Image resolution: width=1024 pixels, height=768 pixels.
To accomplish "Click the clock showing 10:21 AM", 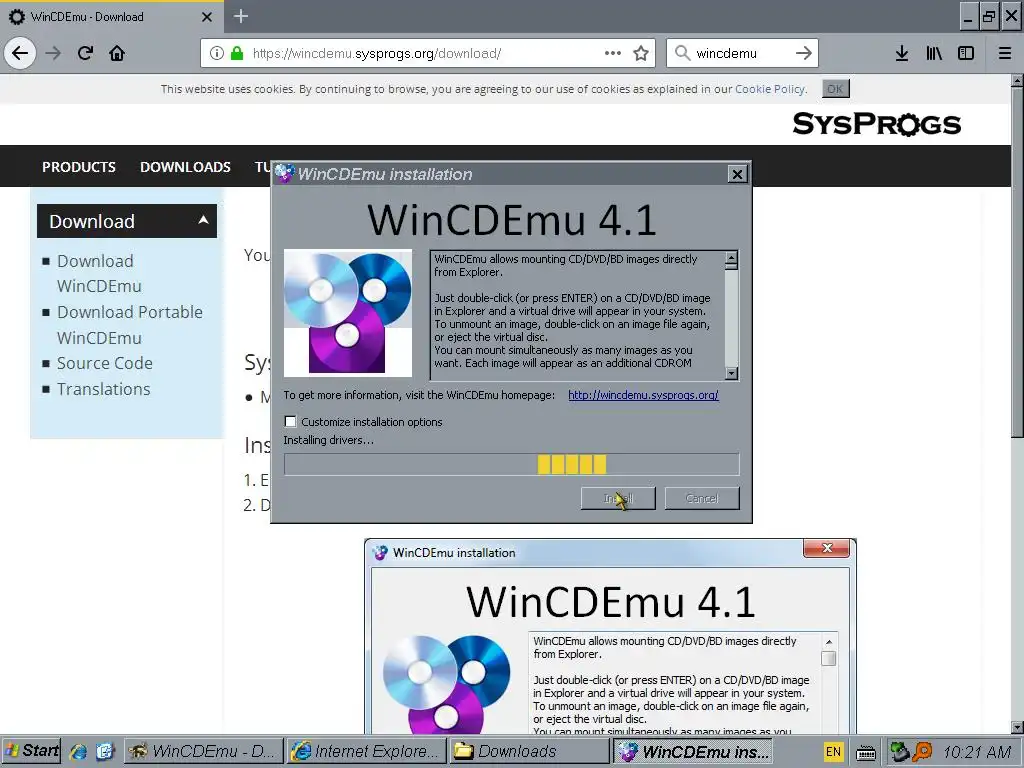I will [977, 752].
